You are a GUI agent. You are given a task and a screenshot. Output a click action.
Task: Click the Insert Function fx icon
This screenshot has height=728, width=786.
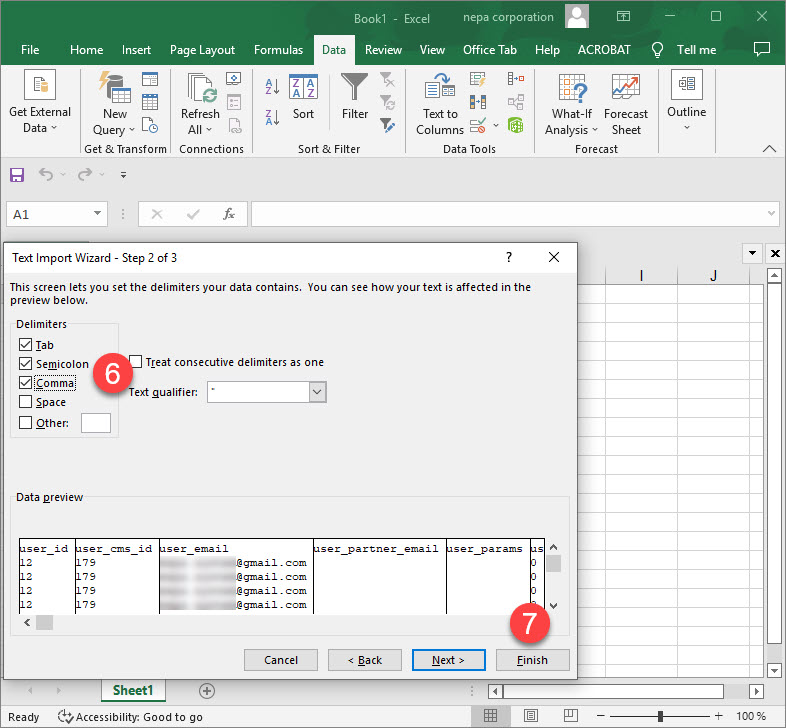point(229,215)
